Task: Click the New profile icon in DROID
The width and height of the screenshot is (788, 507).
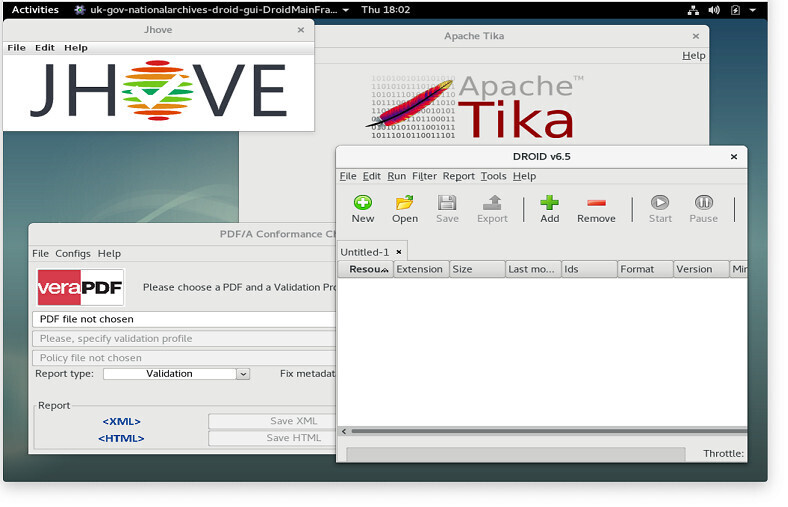Action: click(362, 203)
